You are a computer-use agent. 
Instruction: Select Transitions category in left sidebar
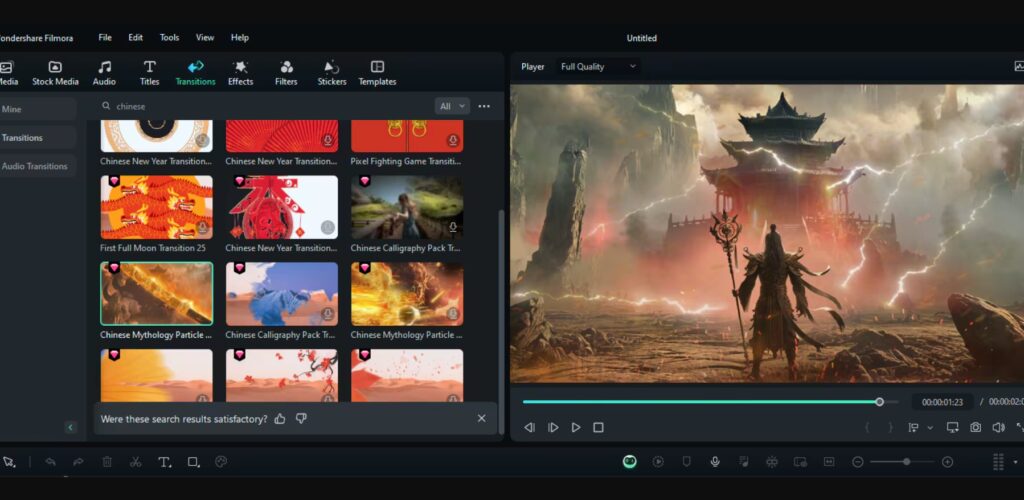37,138
